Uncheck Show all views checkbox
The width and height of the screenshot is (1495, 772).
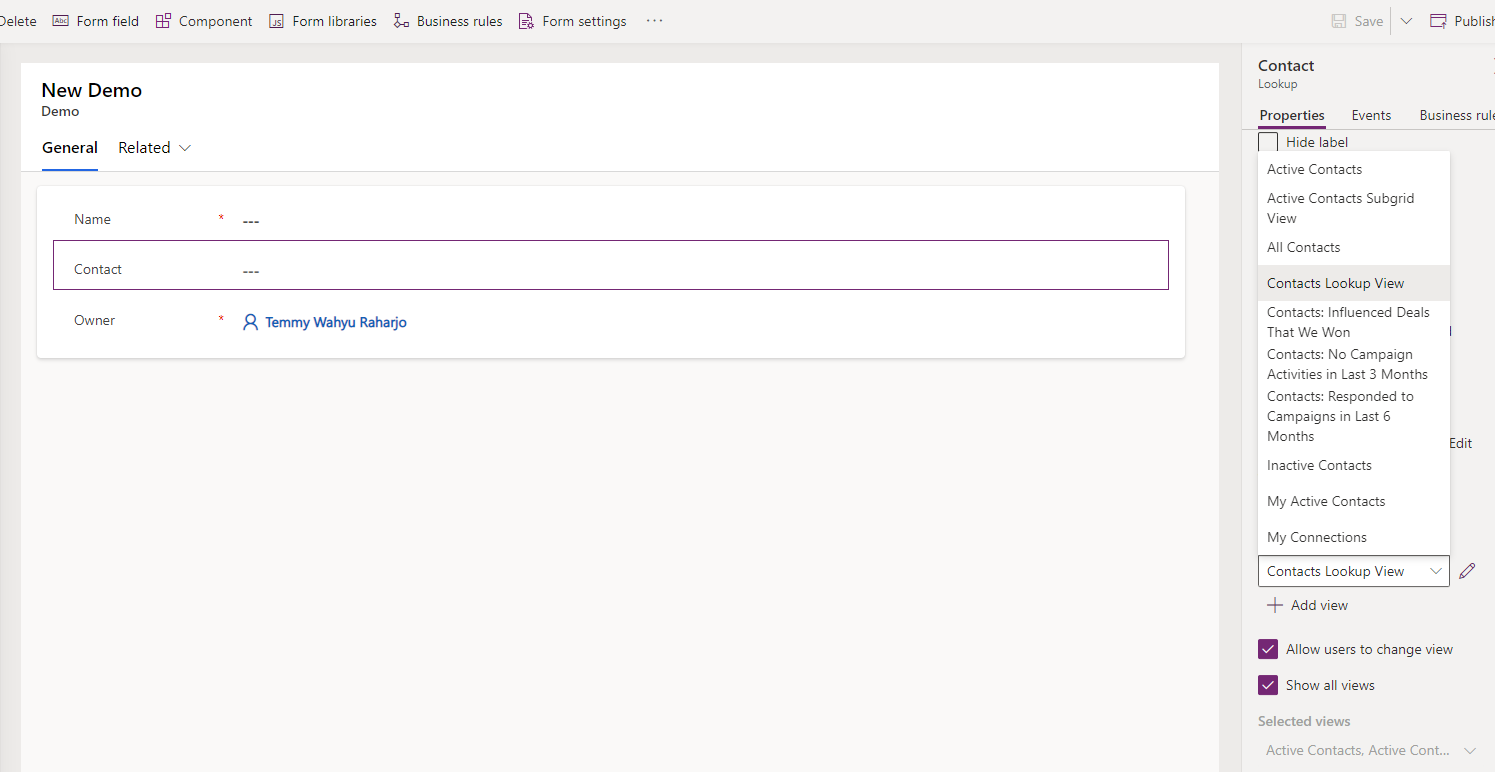(1268, 685)
